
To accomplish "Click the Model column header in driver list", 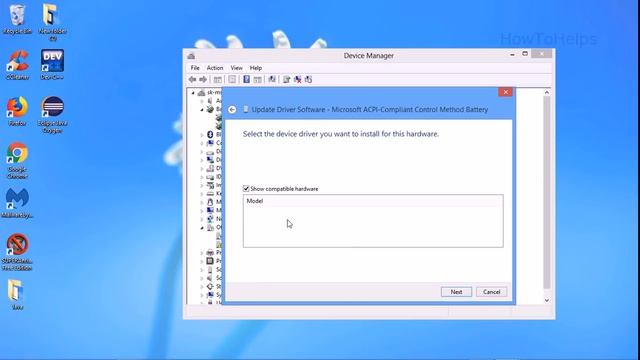I will click(x=373, y=201).
